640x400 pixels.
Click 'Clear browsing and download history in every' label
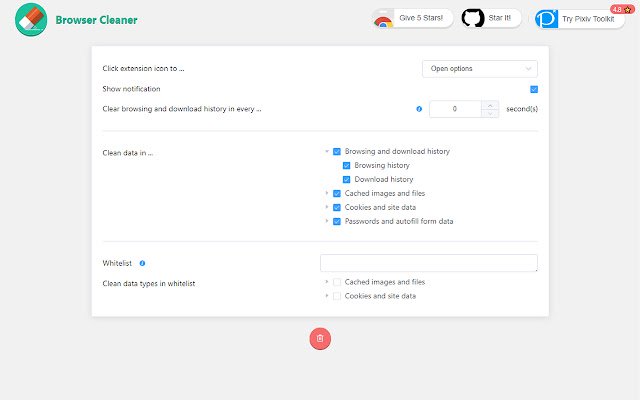click(182, 109)
